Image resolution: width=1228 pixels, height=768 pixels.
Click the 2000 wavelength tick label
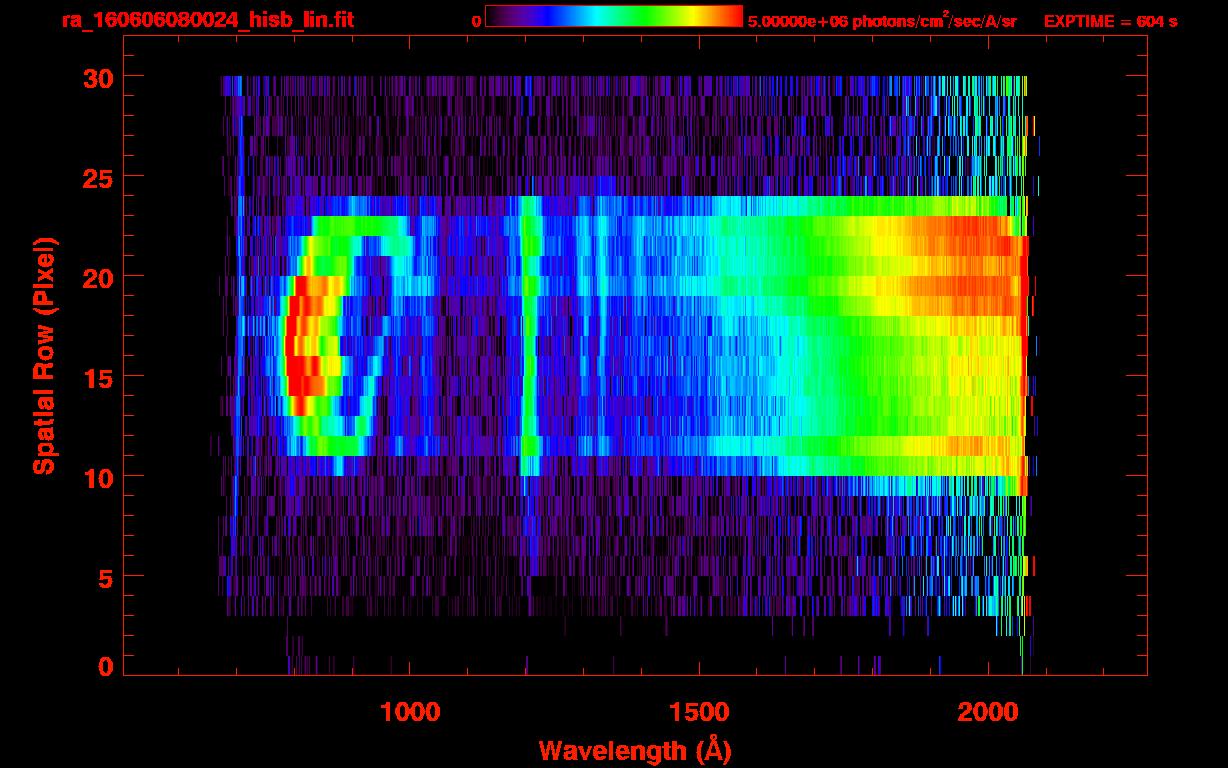point(988,711)
